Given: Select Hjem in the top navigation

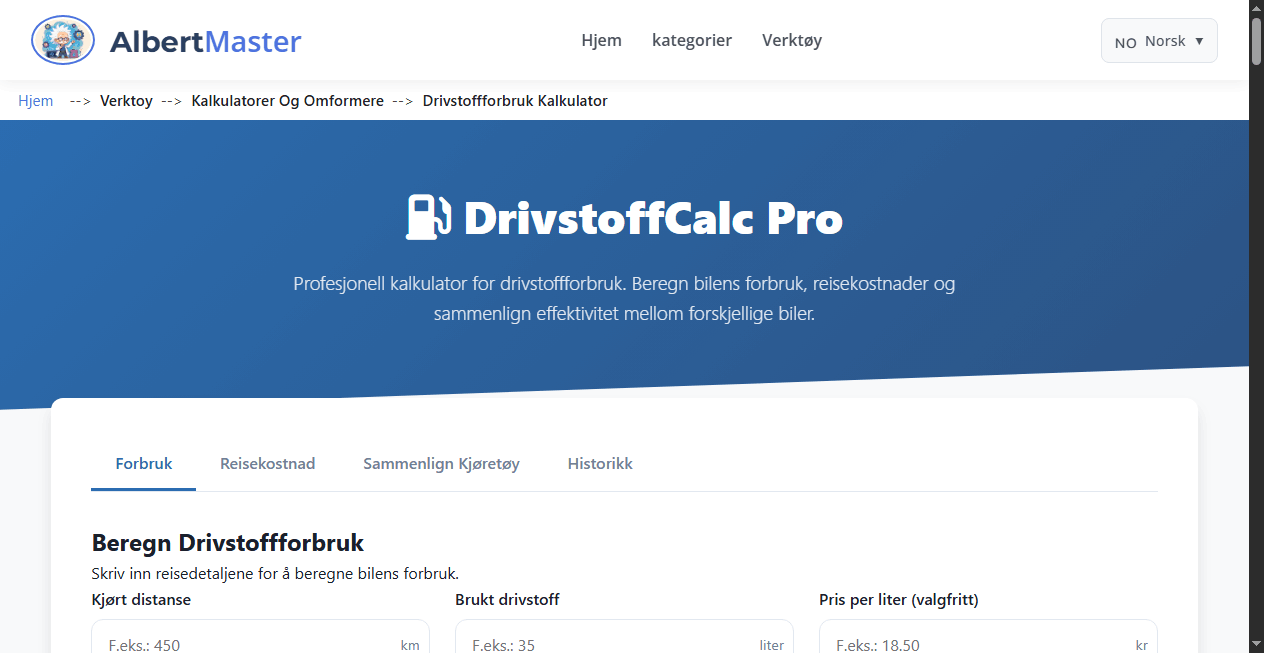Looking at the screenshot, I should [x=601, y=40].
